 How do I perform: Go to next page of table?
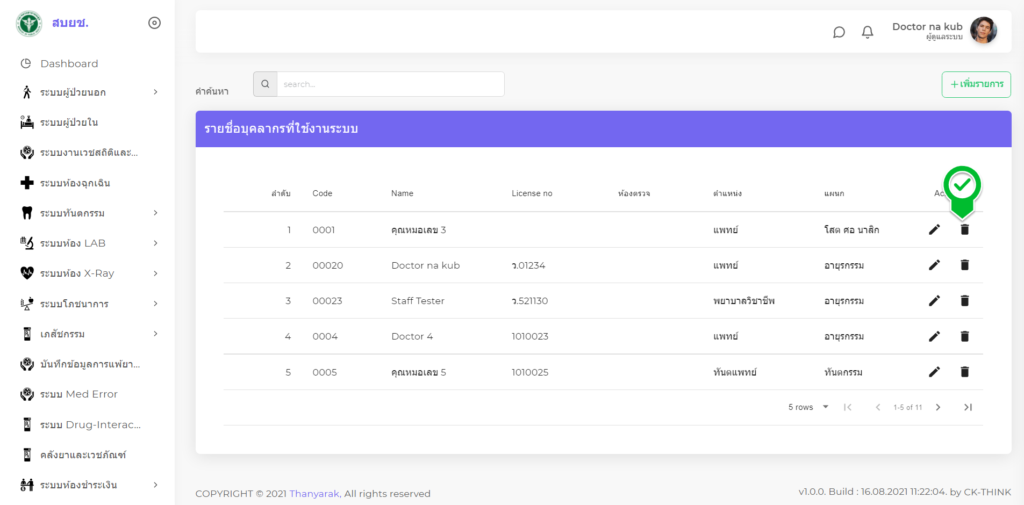(938, 407)
